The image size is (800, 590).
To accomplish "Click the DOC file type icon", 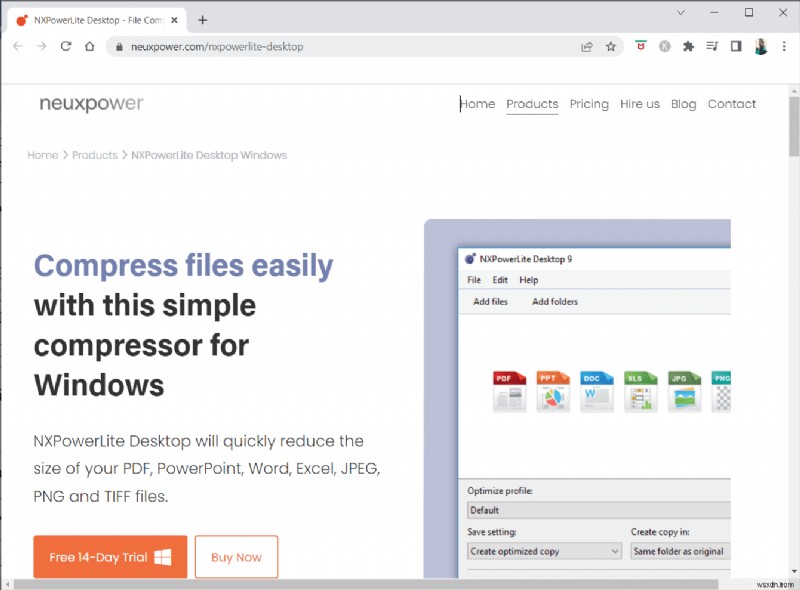I will tap(597, 391).
